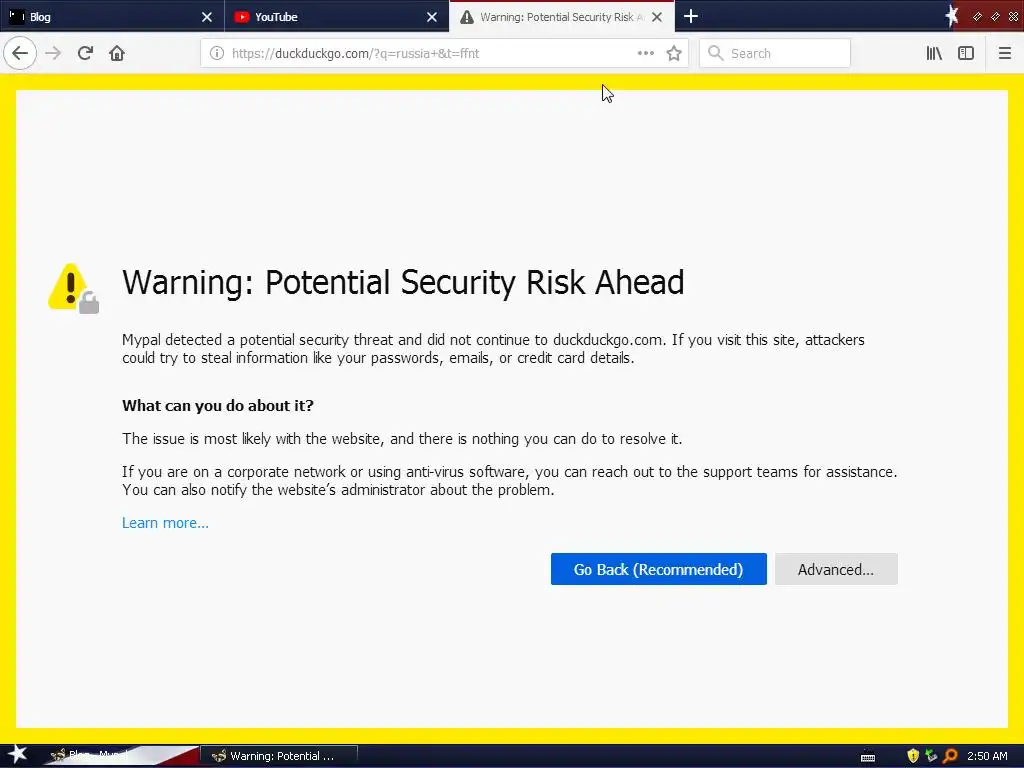This screenshot has height=768, width=1024.
Task: Click the 2:50 AM taskbar clock
Action: click(x=987, y=756)
